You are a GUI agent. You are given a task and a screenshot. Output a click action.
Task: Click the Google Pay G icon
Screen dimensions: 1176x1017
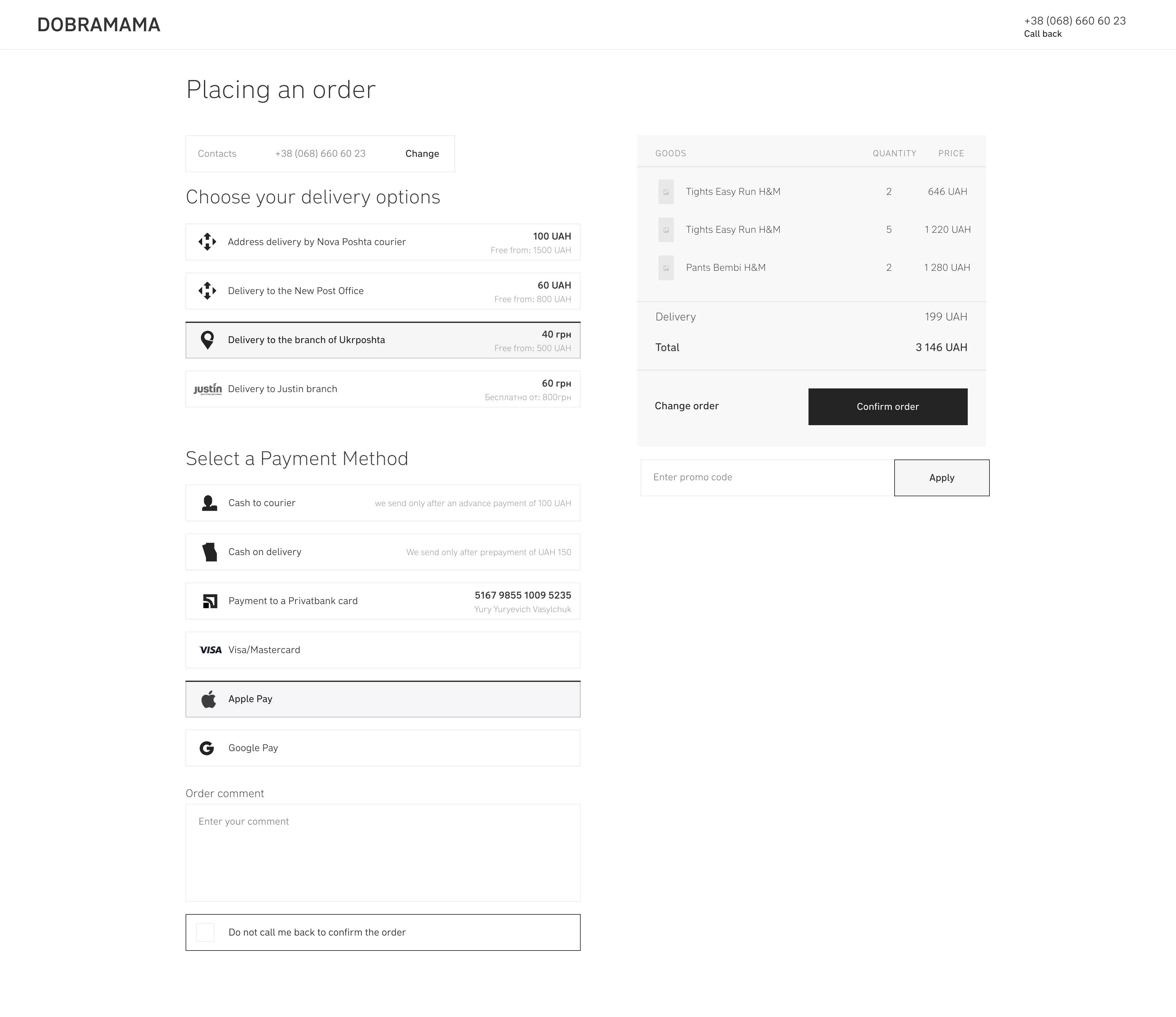click(207, 748)
